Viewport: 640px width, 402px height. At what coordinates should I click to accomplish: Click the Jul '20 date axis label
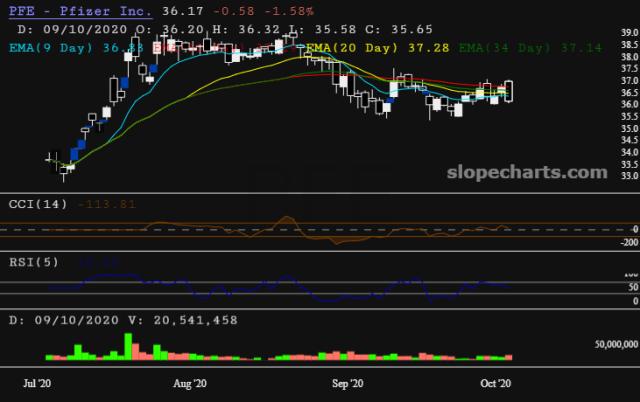pyautogui.click(x=38, y=383)
